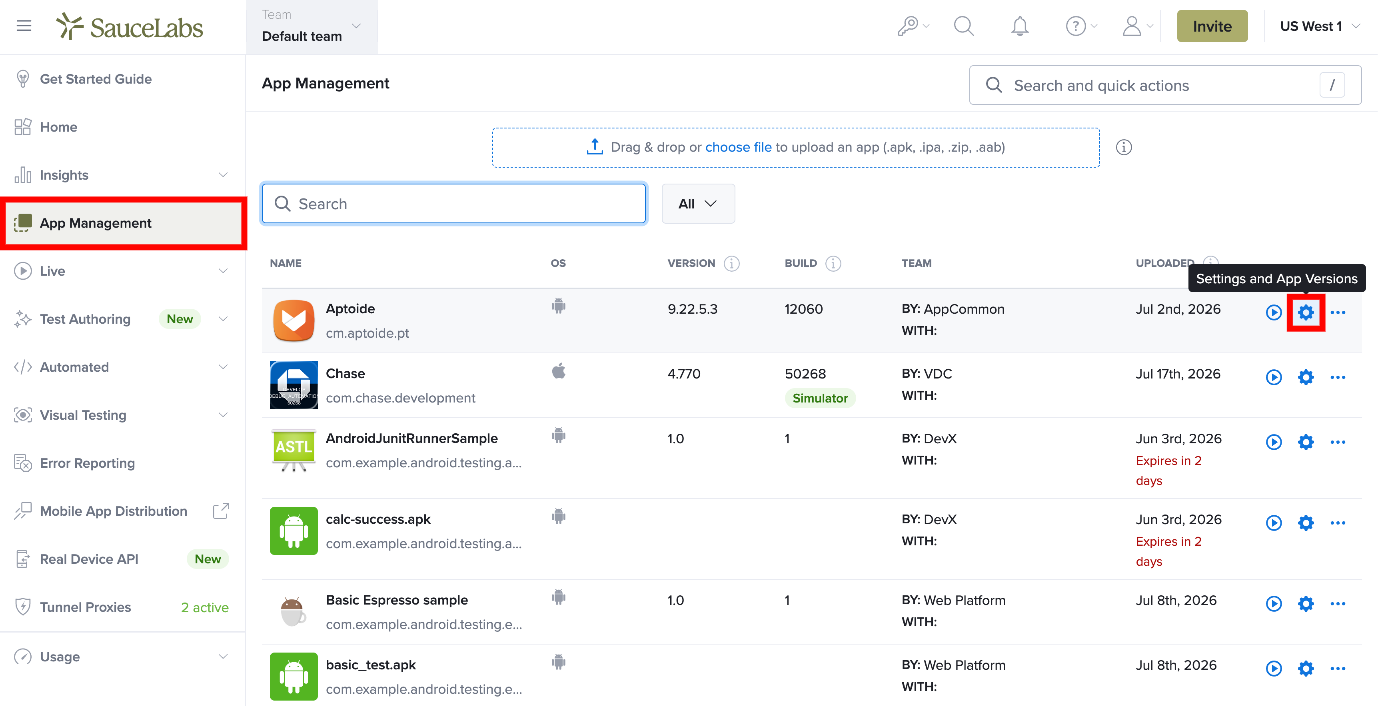This screenshot has width=1378, height=706.
Task: Expand the Visual Testing sidebar section
Action: 223,415
